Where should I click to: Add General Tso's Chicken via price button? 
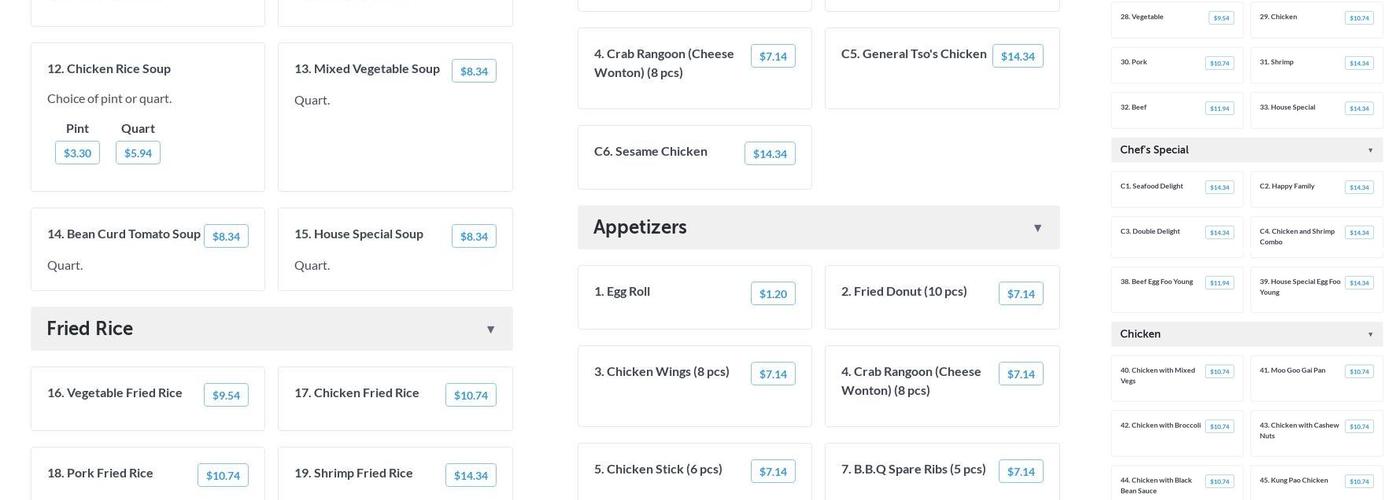1018,56
